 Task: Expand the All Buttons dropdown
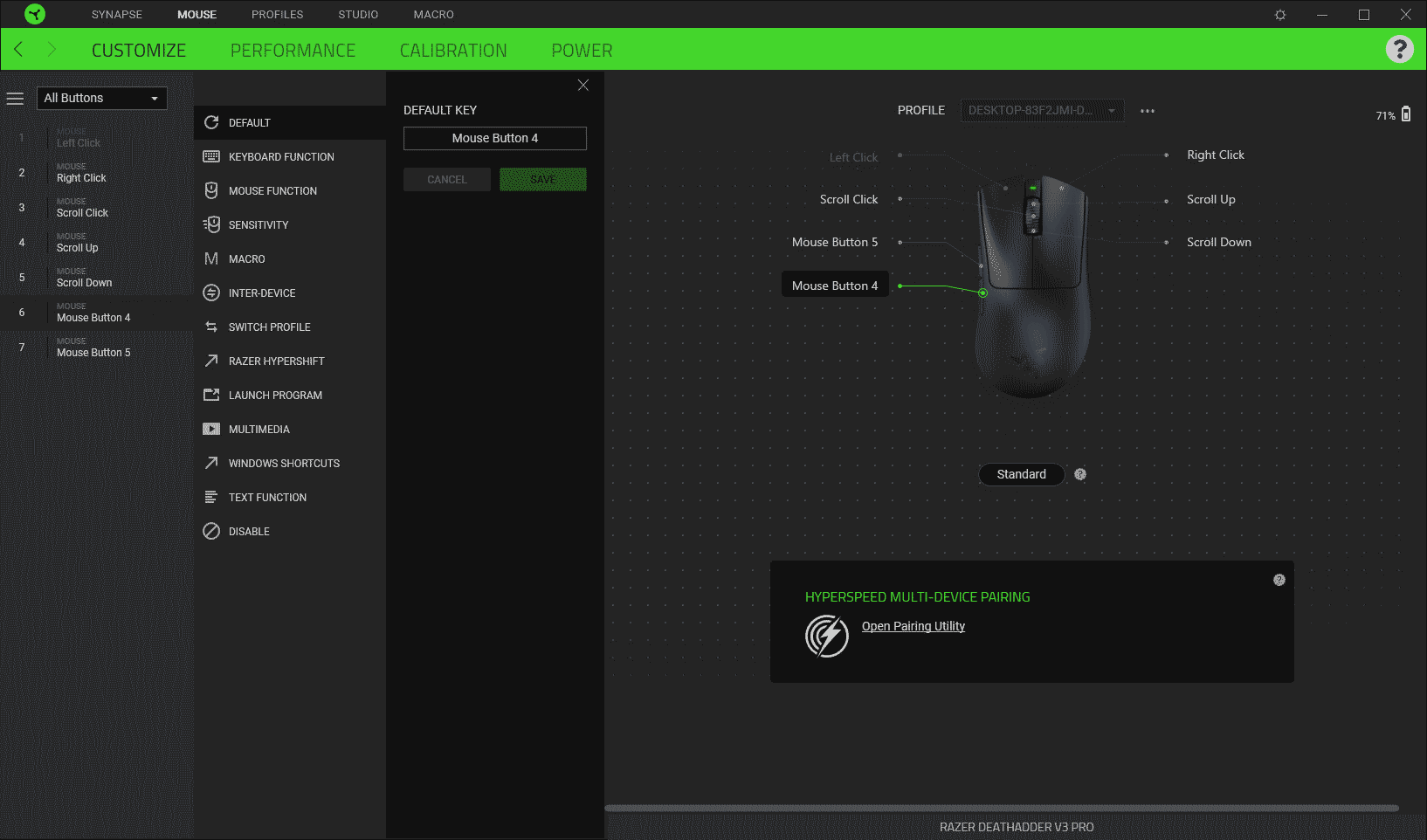[102, 98]
